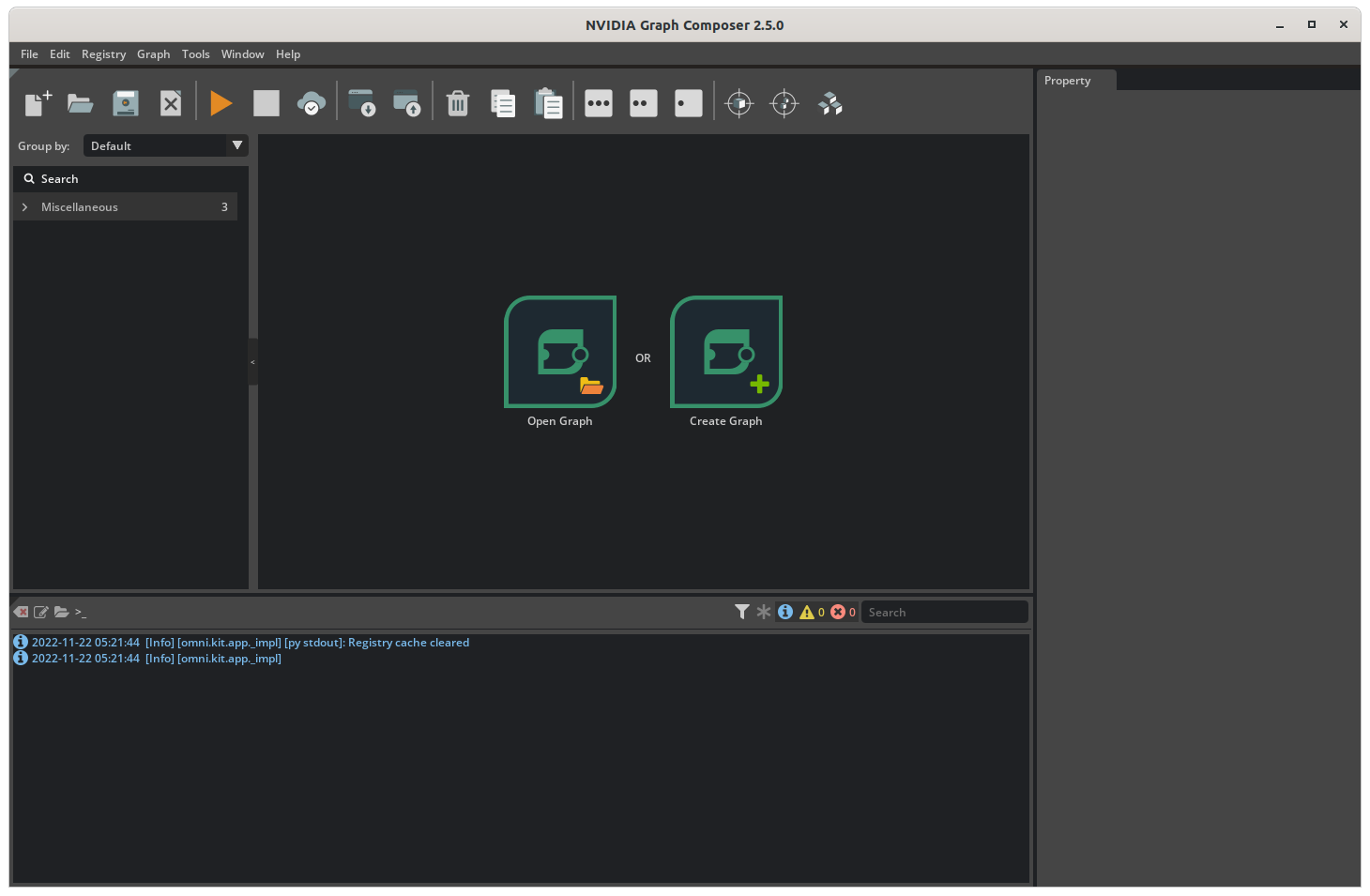This screenshot has width=1370, height=896.
Task: Open the Graph menu
Action: 154,54
